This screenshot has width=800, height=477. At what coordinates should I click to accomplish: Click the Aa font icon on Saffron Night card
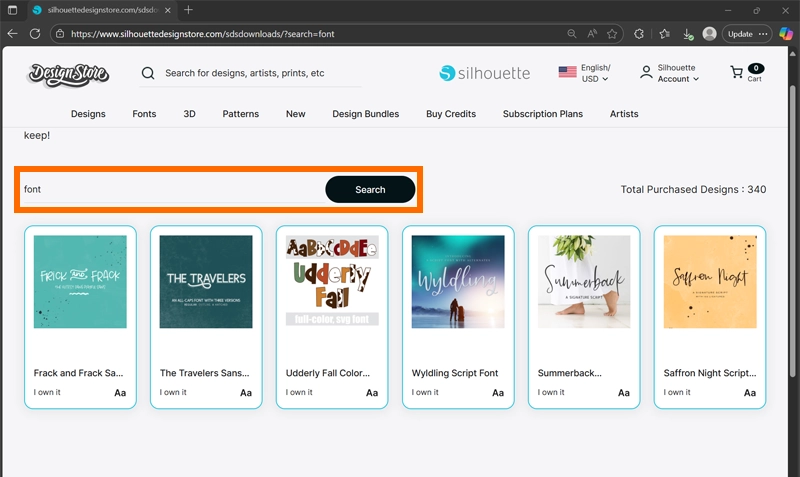[x=750, y=393]
